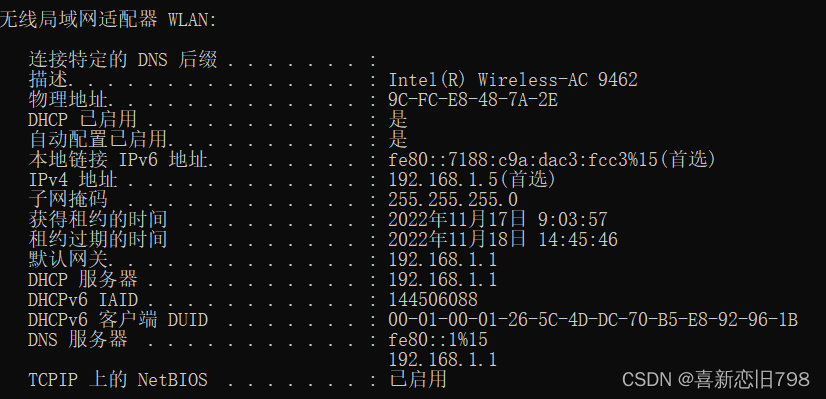Click the 已启用 NetBIOS status text
Image resolution: width=826 pixels, height=399 pixels.
point(418,379)
